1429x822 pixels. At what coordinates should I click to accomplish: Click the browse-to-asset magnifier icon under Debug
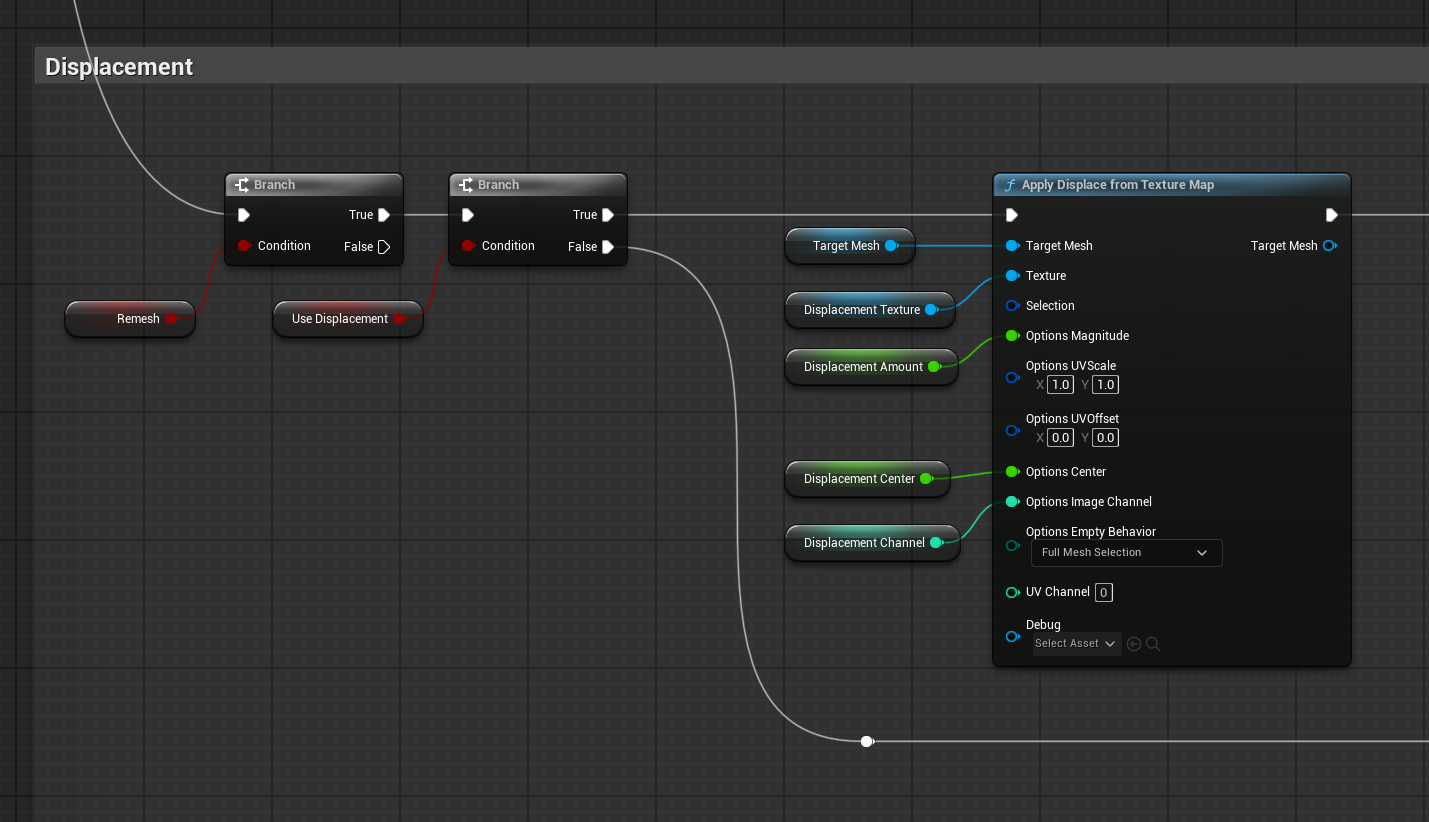click(1153, 644)
